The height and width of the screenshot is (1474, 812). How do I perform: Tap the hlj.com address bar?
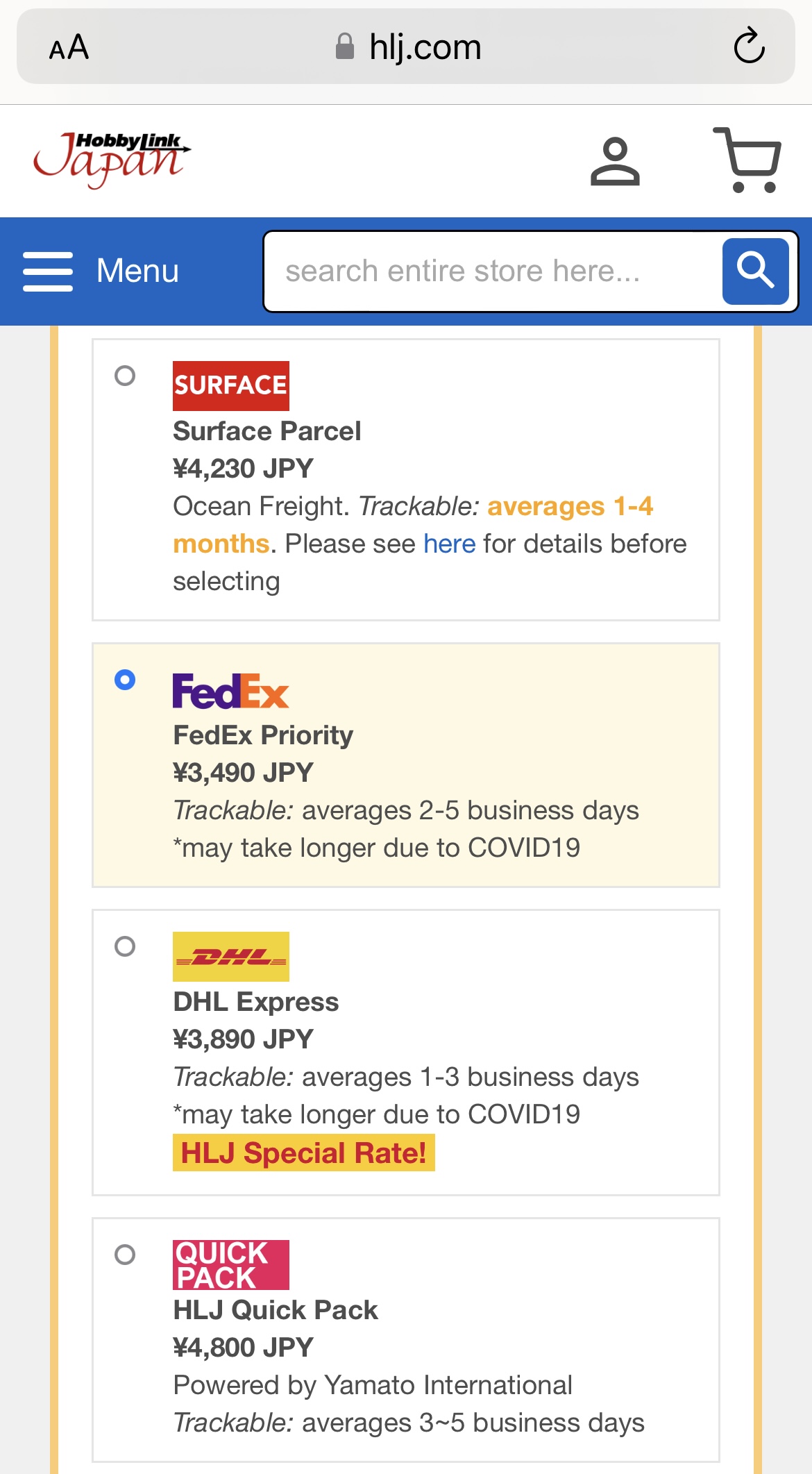tap(425, 47)
